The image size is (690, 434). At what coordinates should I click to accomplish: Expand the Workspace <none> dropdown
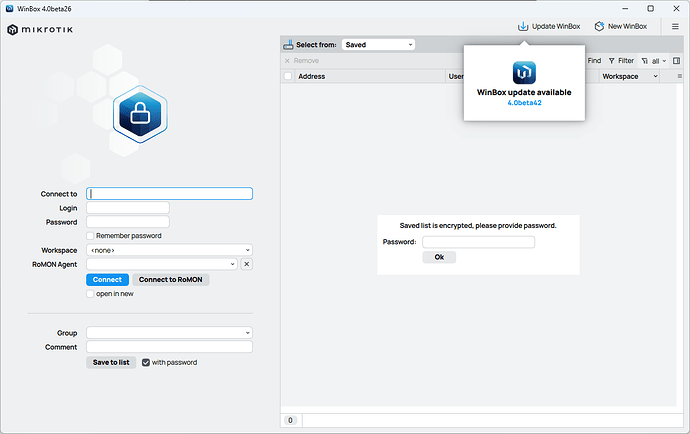pyautogui.click(x=169, y=250)
